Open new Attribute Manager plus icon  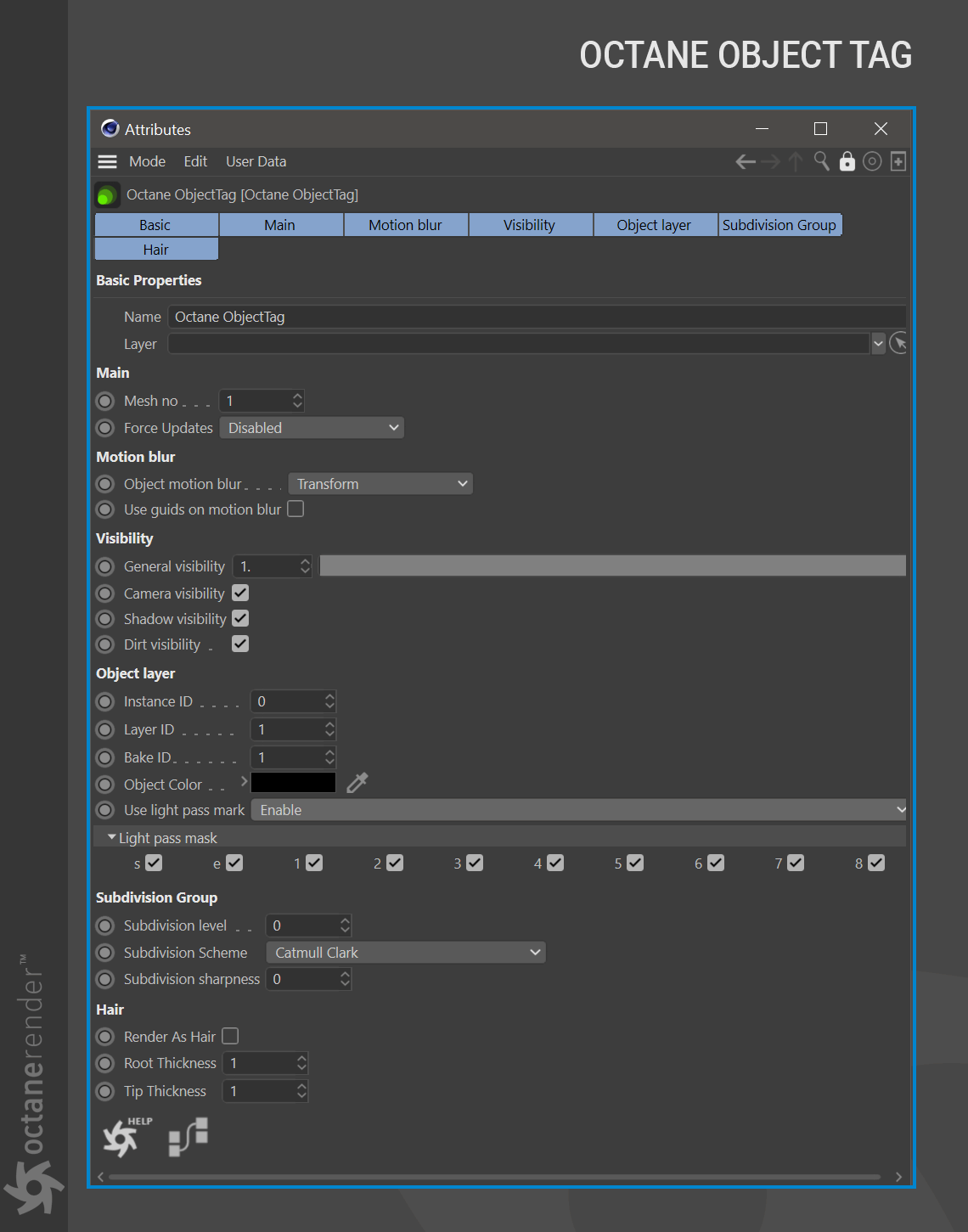(898, 161)
